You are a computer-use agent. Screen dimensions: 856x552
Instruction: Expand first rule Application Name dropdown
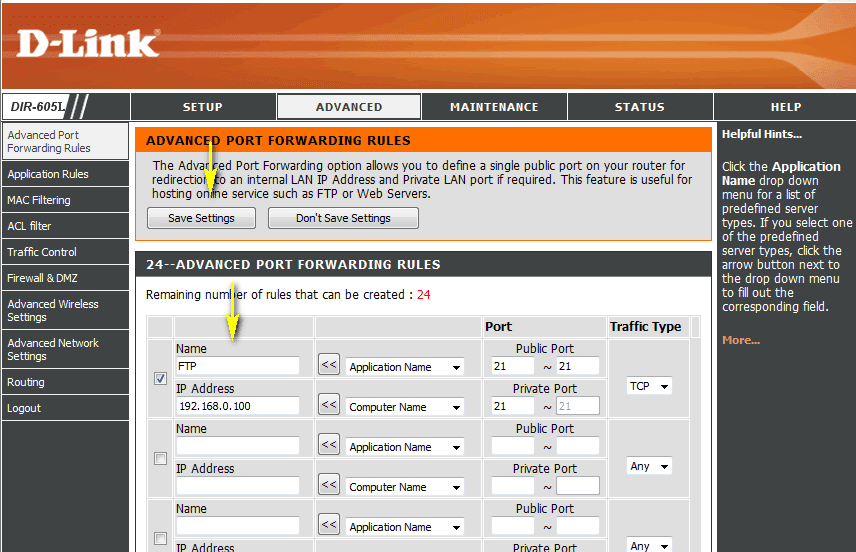point(405,367)
